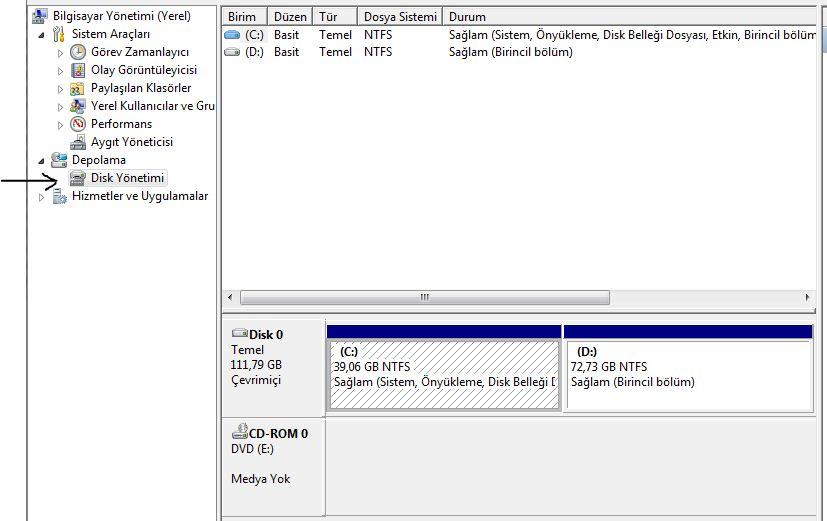Click the left arrow of horizontal scrollbar
Viewport: 827px width, 521px height.
230,297
